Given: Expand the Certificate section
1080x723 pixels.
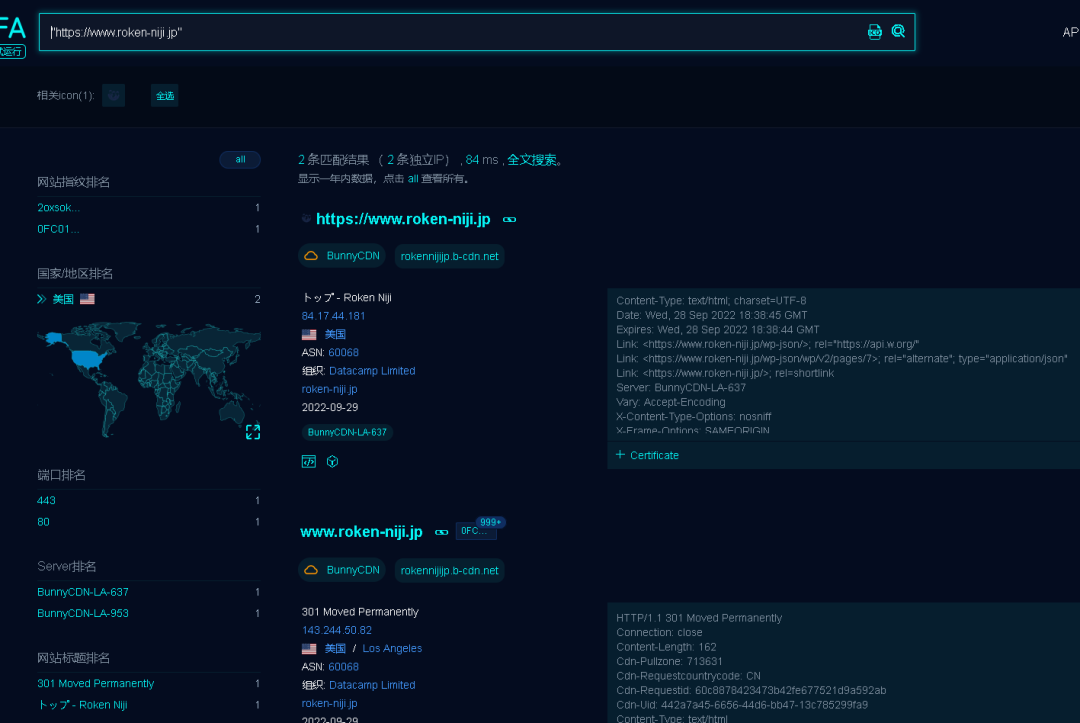Looking at the screenshot, I should coord(647,455).
